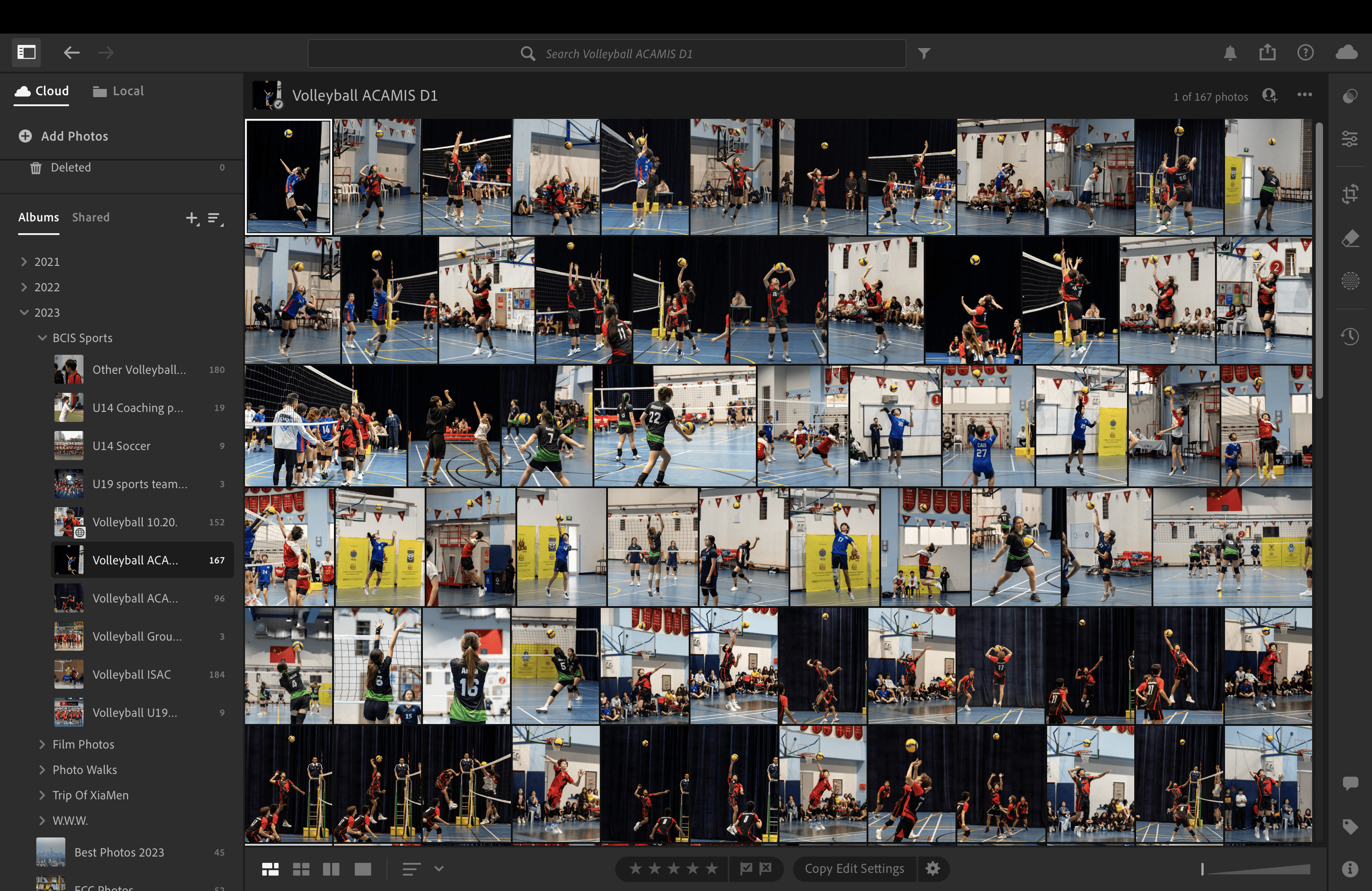
Task: Toggle the left panel visibility
Action: pyautogui.click(x=26, y=53)
